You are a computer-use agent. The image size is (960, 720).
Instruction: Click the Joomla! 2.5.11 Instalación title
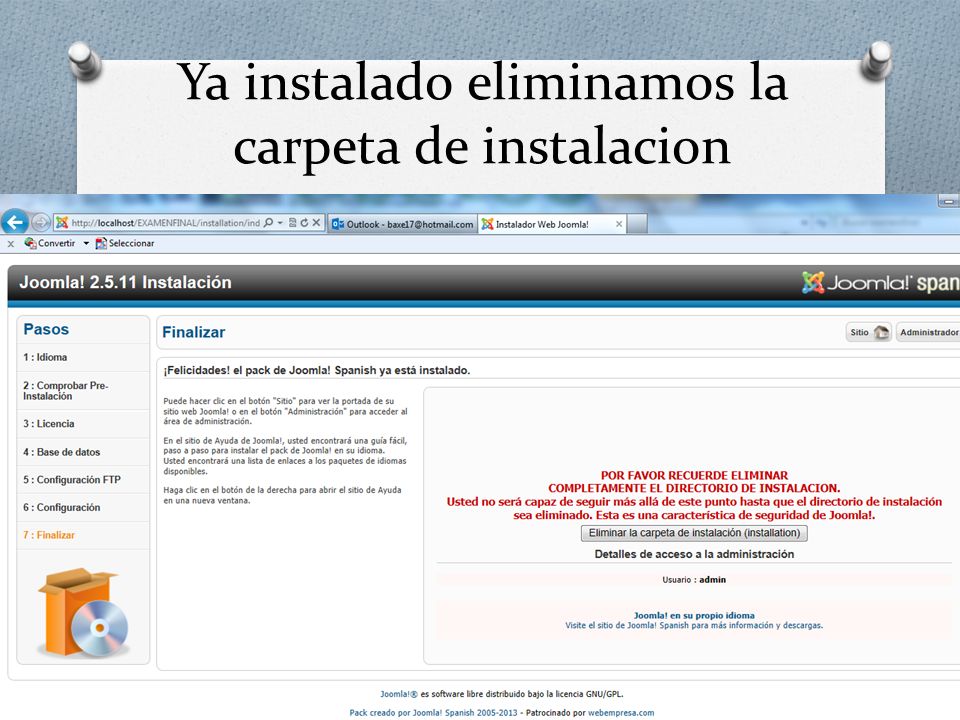[x=126, y=282]
